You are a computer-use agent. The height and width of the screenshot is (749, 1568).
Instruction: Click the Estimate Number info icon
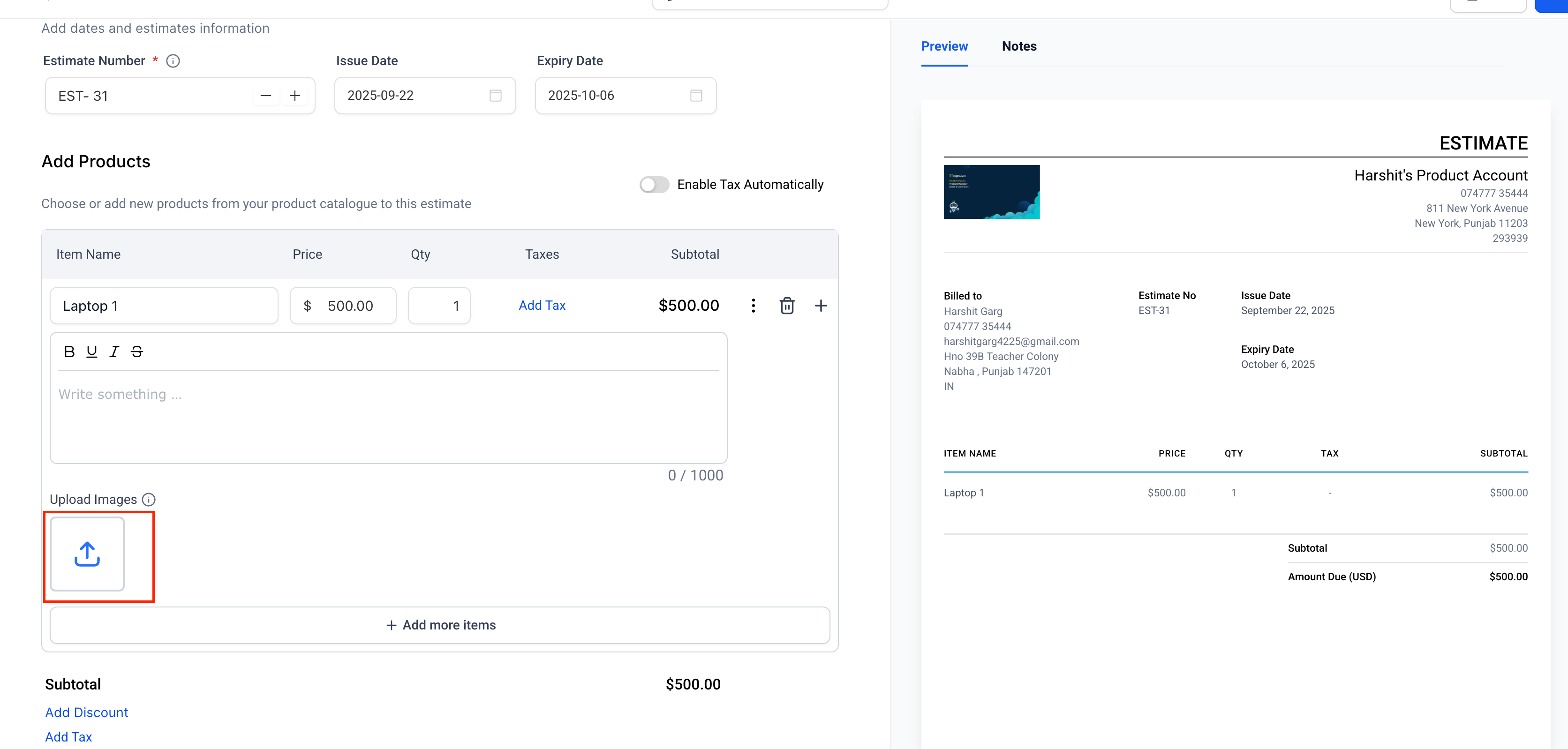point(173,61)
